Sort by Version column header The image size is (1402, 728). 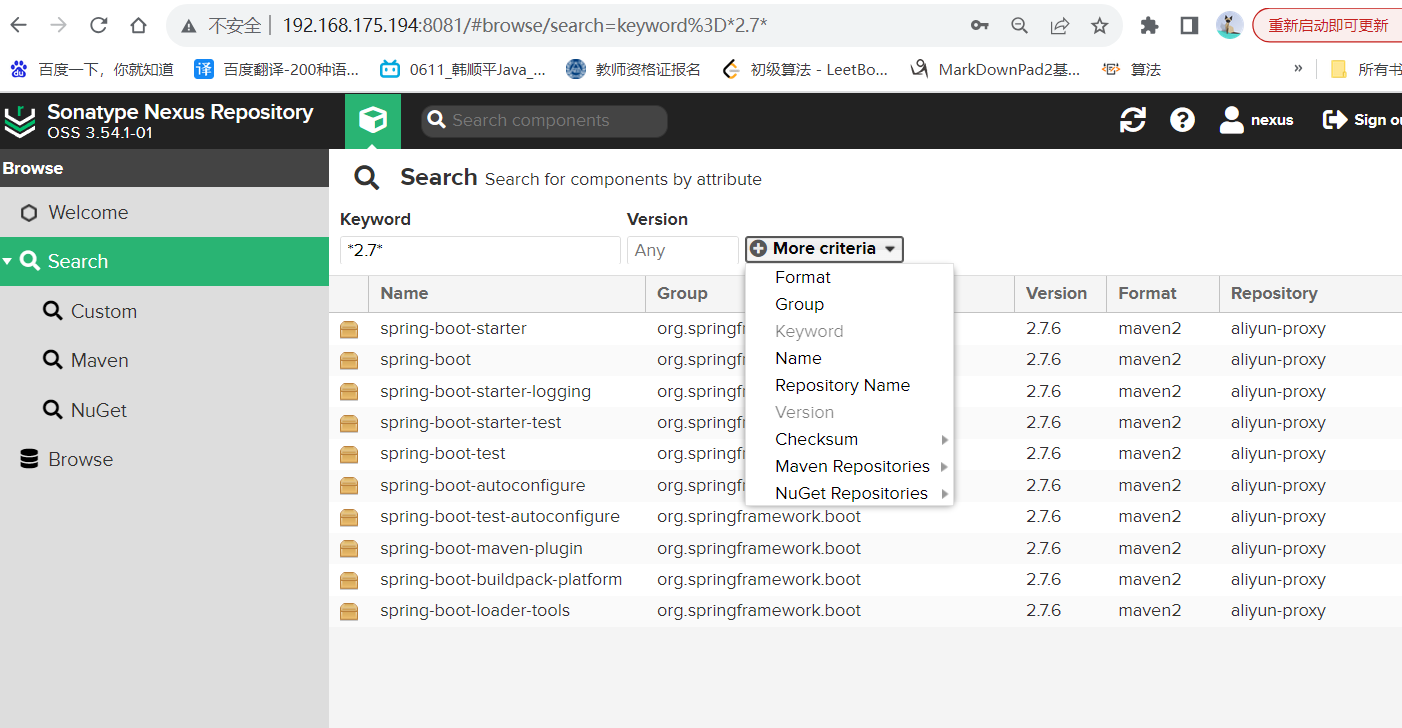(1060, 294)
